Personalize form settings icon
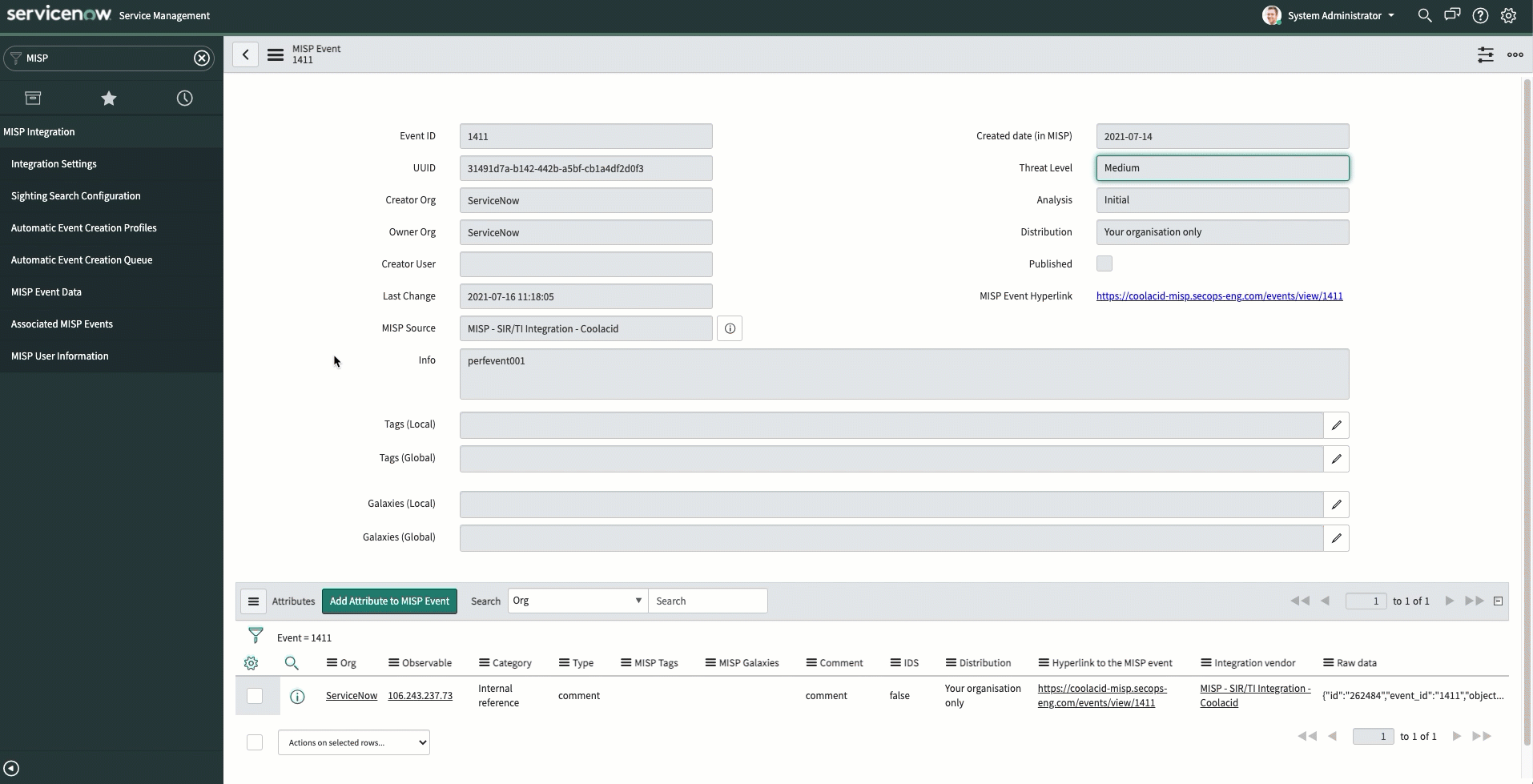Image resolution: width=1533 pixels, height=784 pixels. tap(1486, 54)
